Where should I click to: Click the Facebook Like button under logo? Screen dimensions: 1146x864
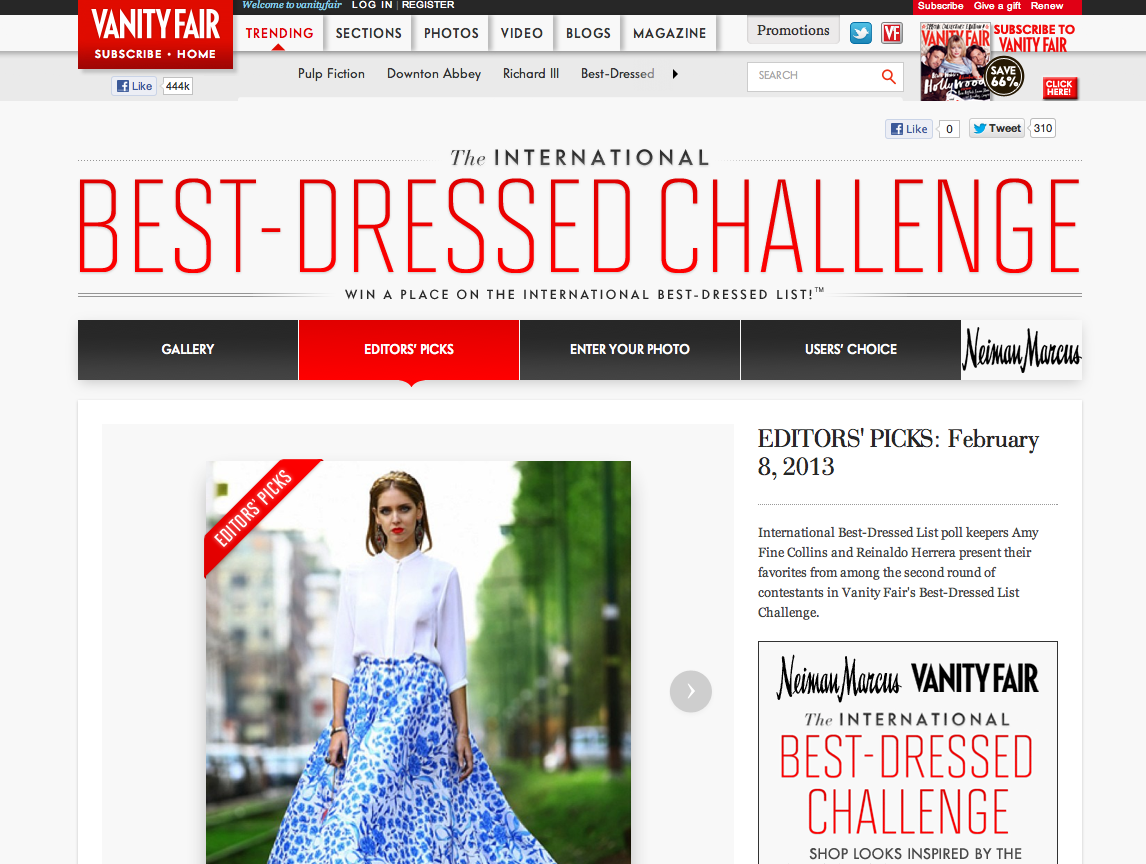pos(135,86)
